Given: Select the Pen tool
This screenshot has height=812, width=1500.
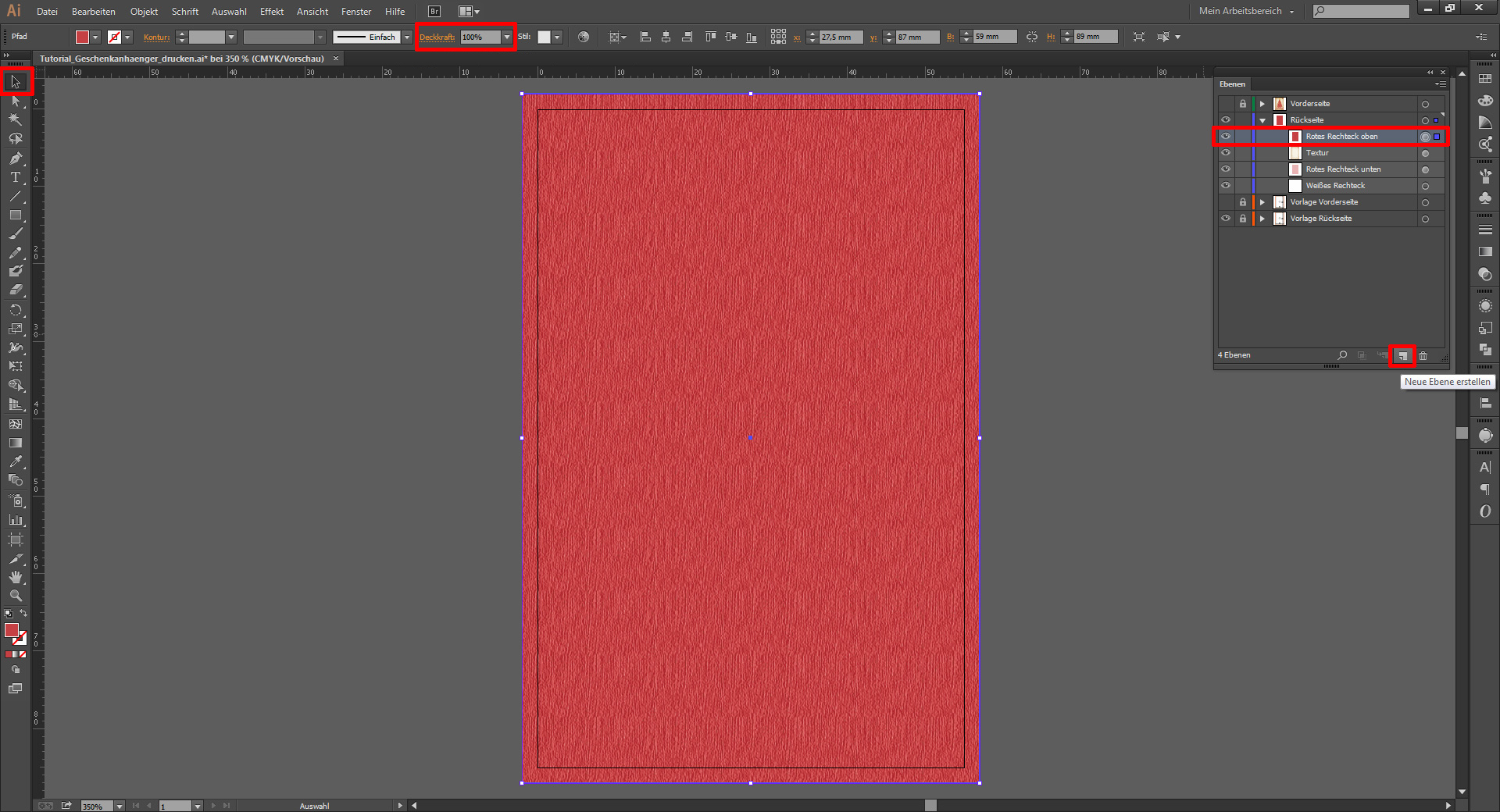Looking at the screenshot, I should click(x=16, y=158).
